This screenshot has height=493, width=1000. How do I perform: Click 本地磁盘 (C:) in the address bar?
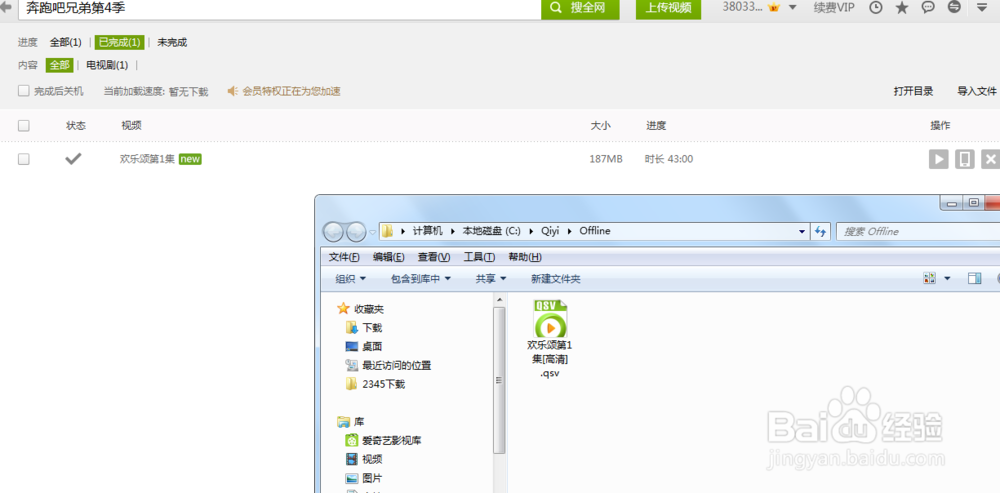click(492, 231)
